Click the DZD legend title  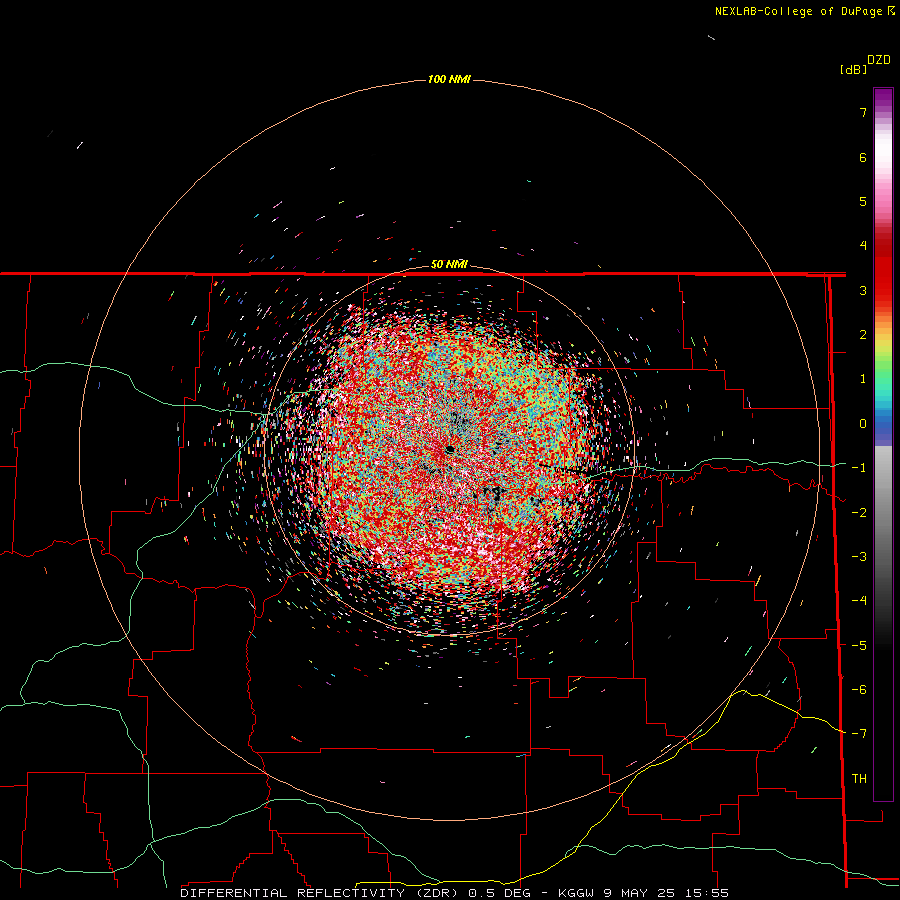click(x=879, y=60)
